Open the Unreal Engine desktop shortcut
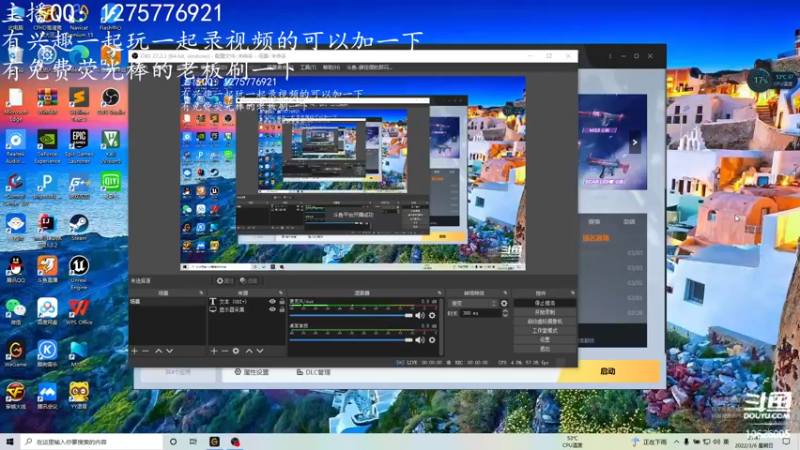Screen dimensions: 800x450 click(79, 273)
